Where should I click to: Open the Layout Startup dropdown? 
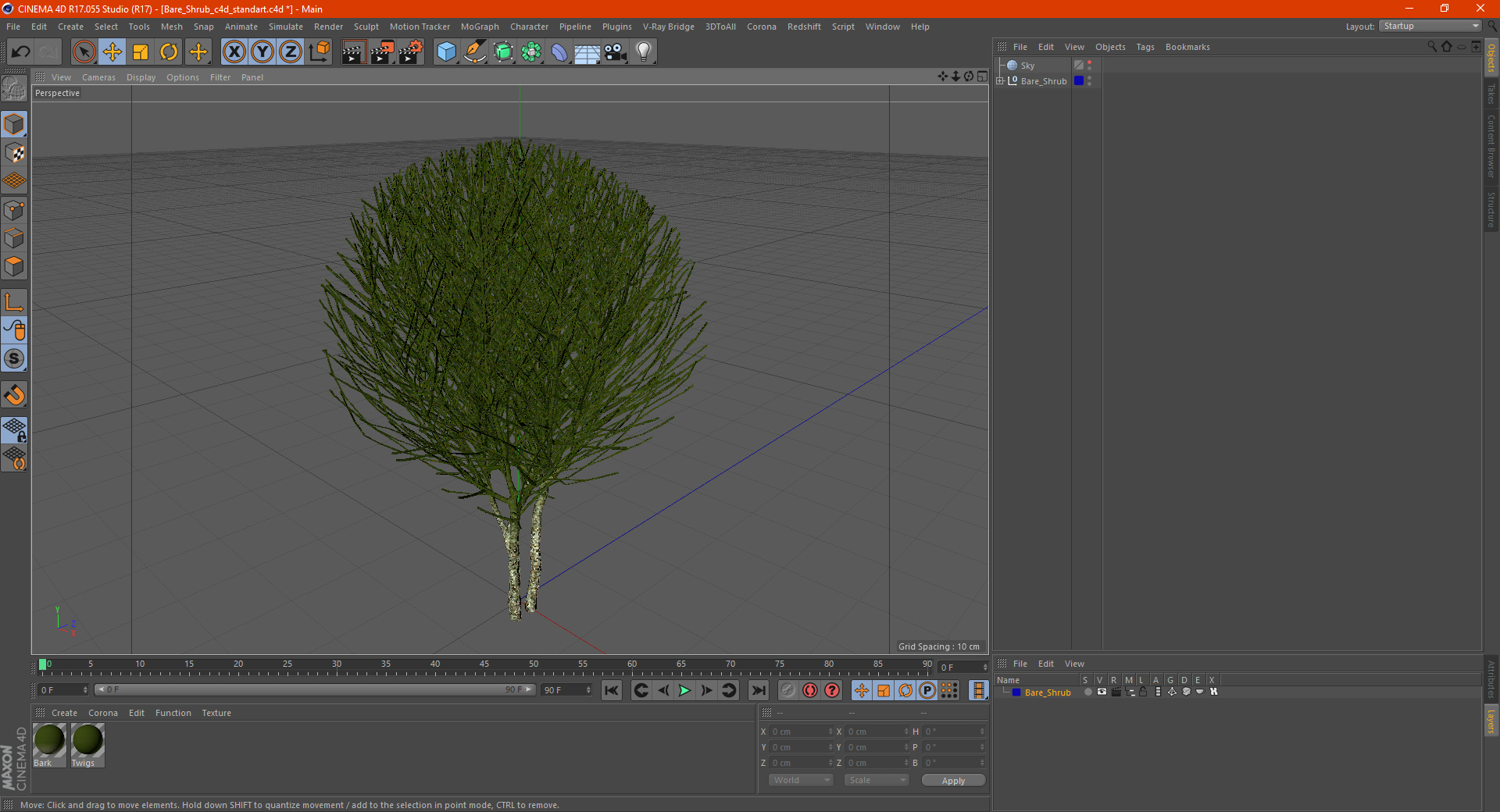(x=1430, y=26)
